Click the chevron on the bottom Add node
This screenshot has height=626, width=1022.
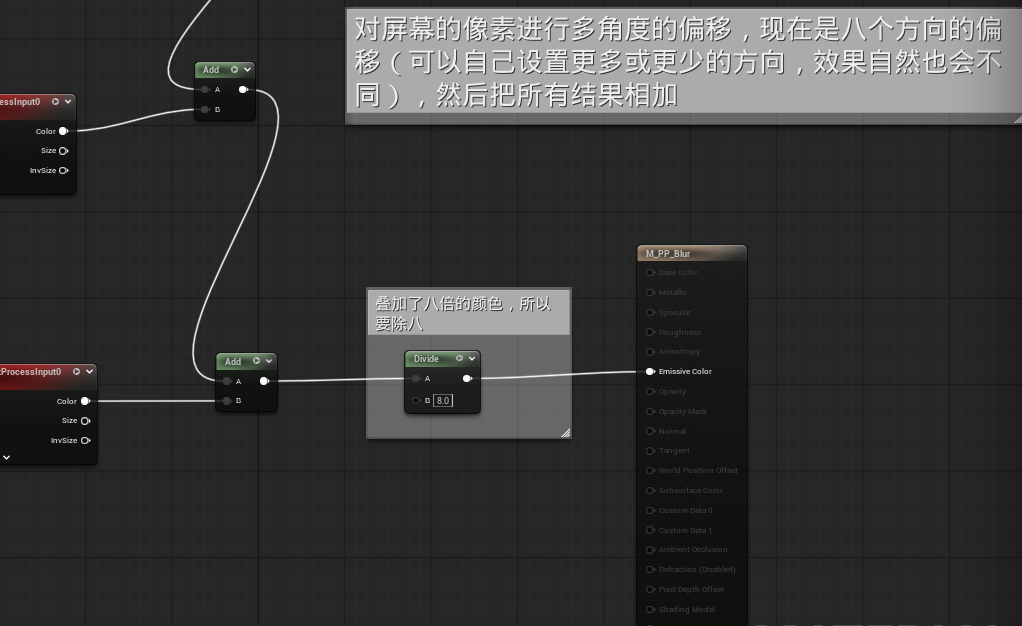pyautogui.click(x=269, y=361)
